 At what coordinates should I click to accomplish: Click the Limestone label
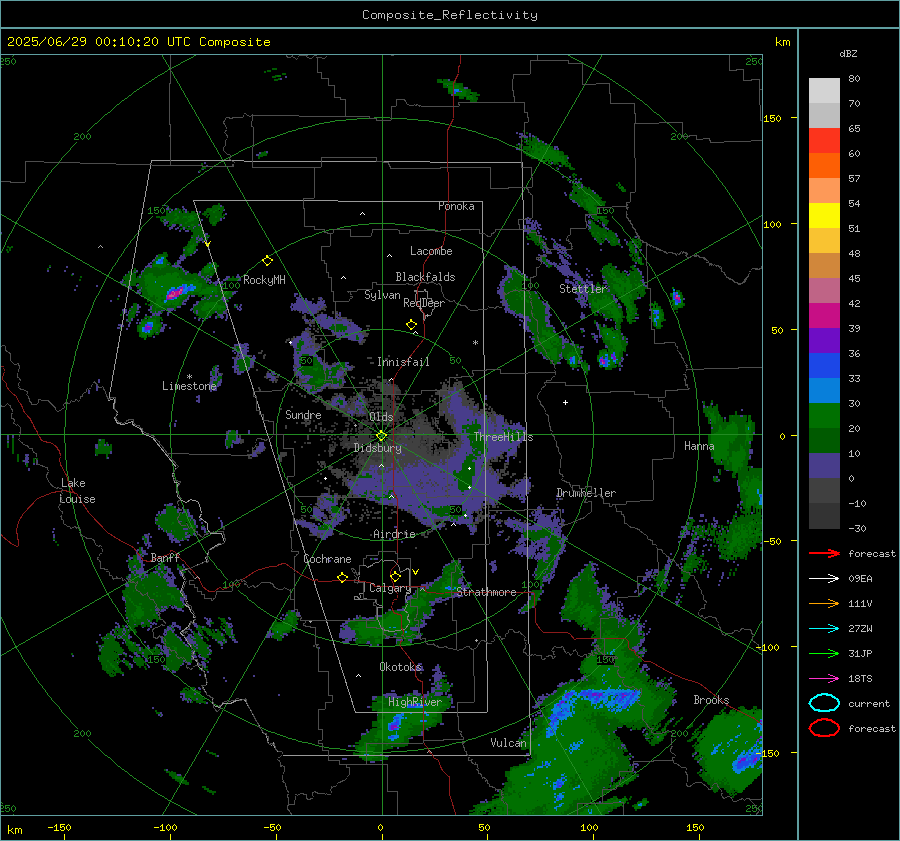(x=189, y=386)
